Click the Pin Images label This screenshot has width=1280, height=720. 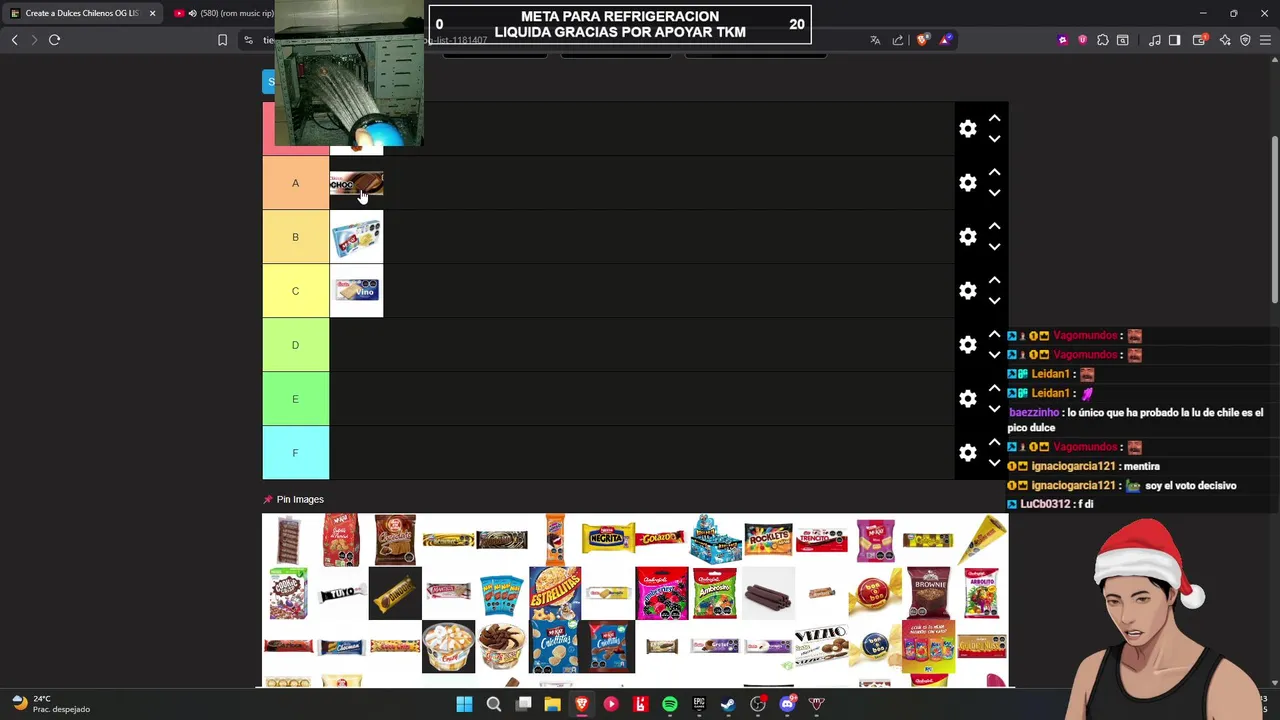[300, 499]
